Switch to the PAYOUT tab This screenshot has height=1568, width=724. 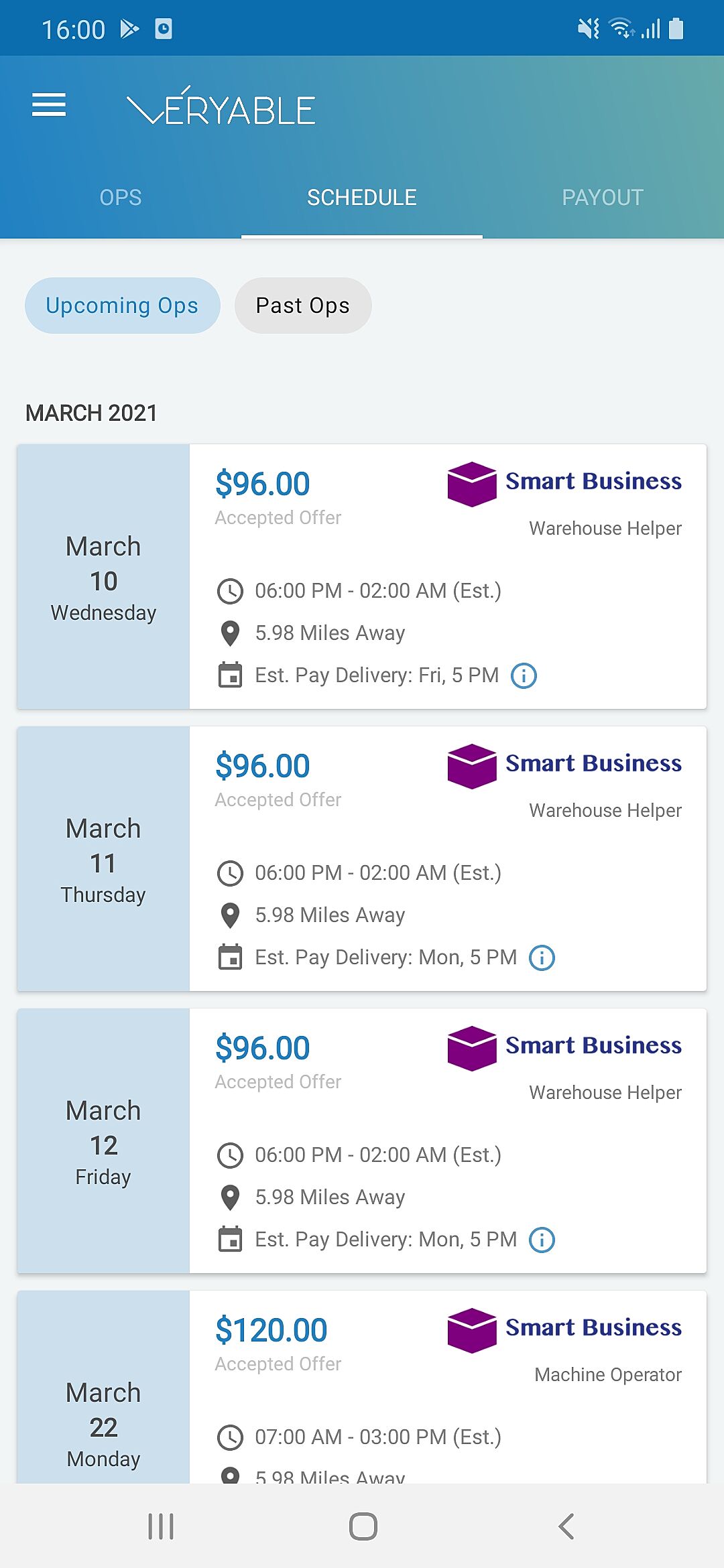click(x=603, y=198)
